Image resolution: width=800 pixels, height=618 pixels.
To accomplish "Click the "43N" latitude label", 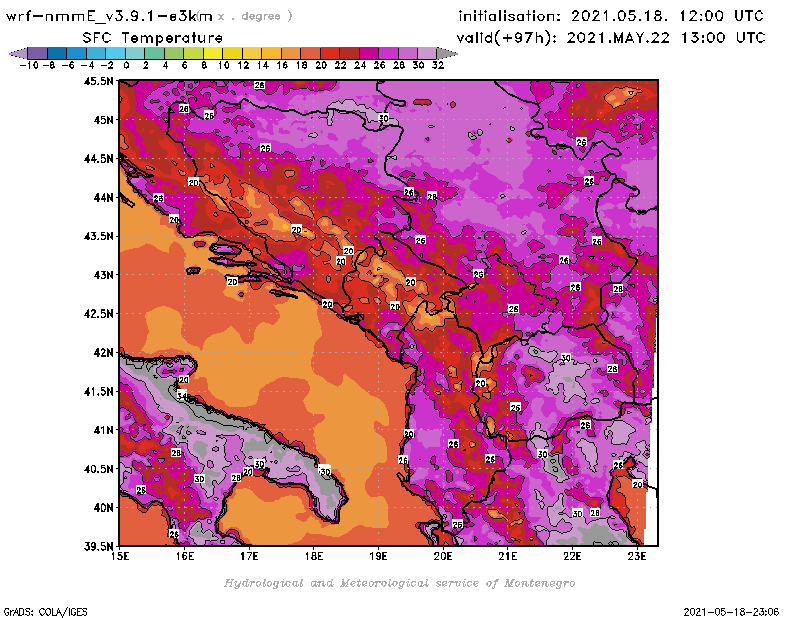I will pyautogui.click(x=104, y=275).
